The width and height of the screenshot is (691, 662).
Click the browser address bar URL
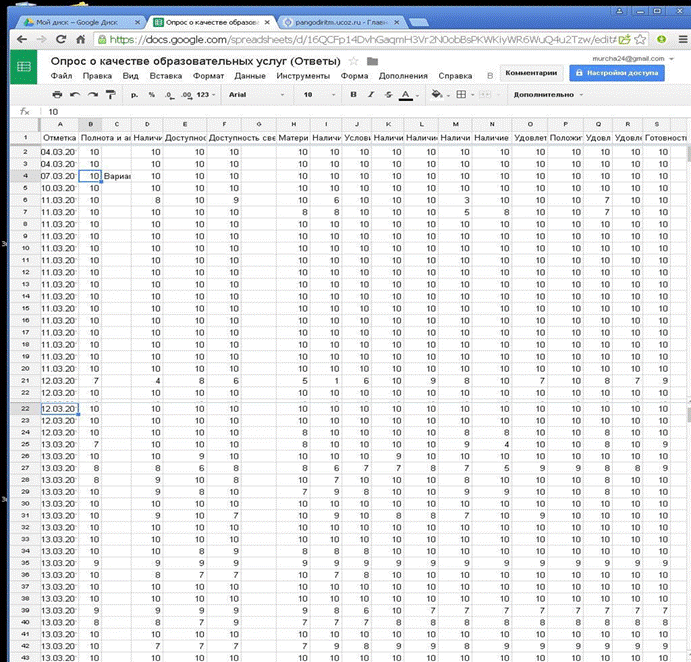pyautogui.click(x=362, y=40)
